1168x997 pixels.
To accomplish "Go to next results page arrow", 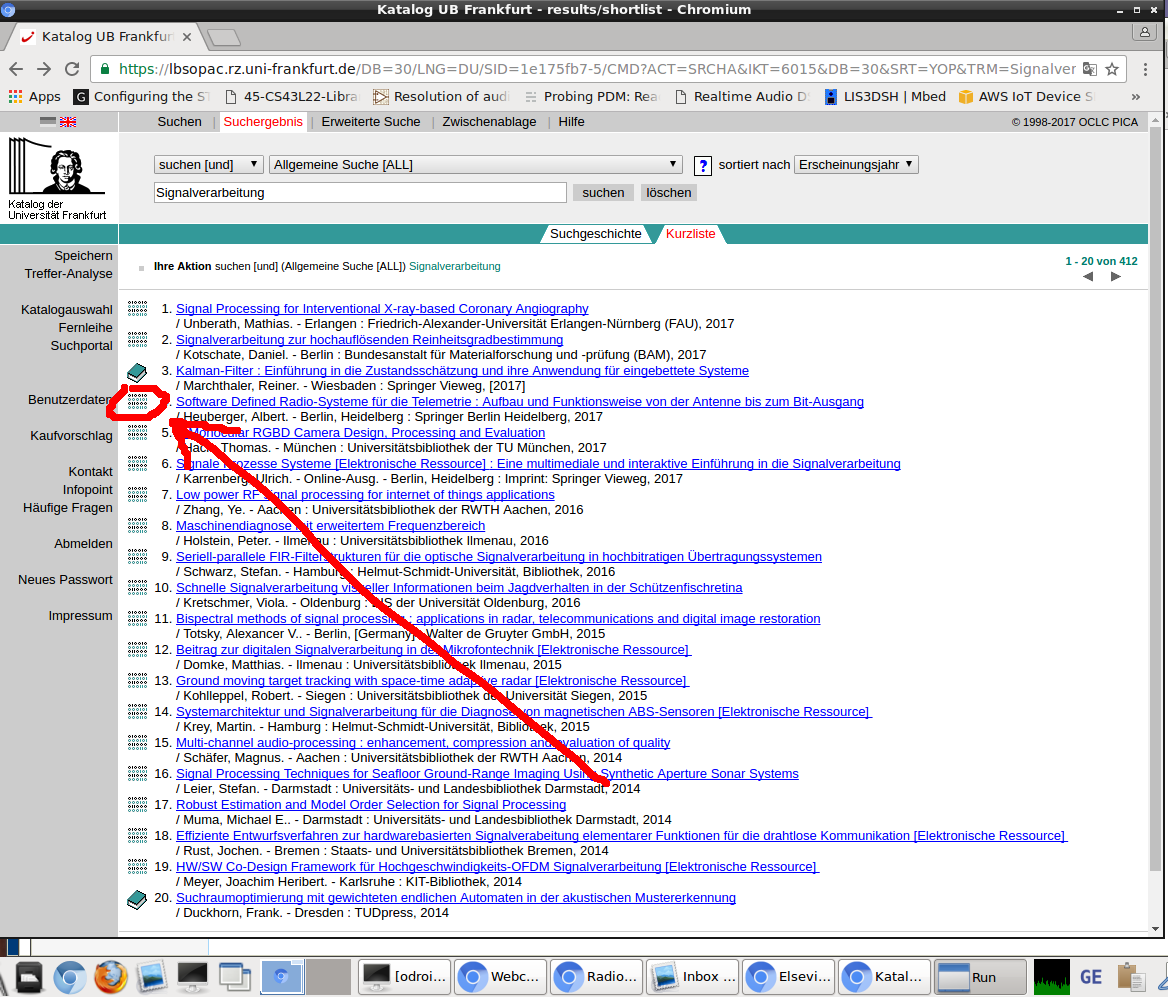I will [x=1116, y=277].
